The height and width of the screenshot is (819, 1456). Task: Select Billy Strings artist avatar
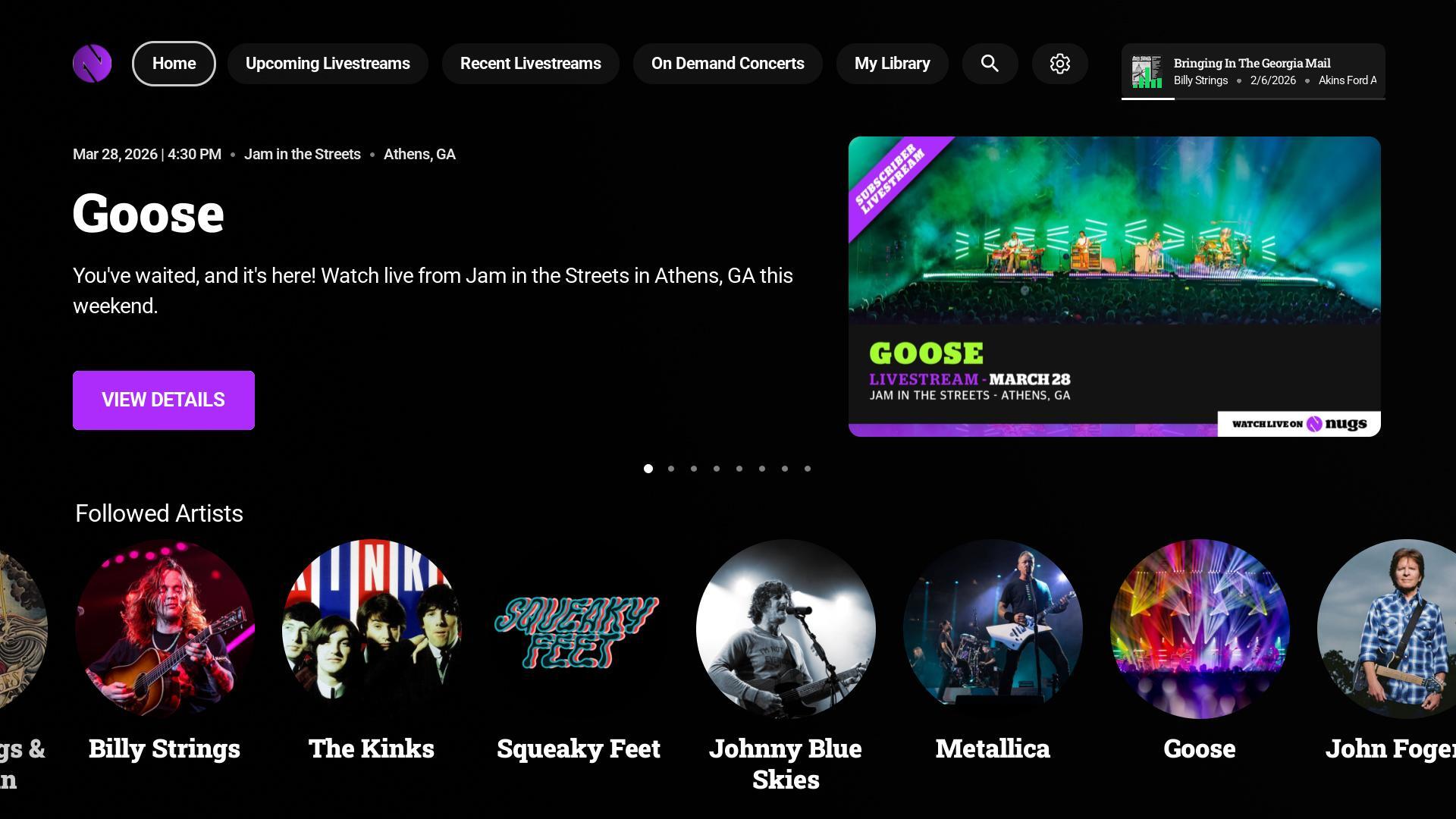coord(165,629)
